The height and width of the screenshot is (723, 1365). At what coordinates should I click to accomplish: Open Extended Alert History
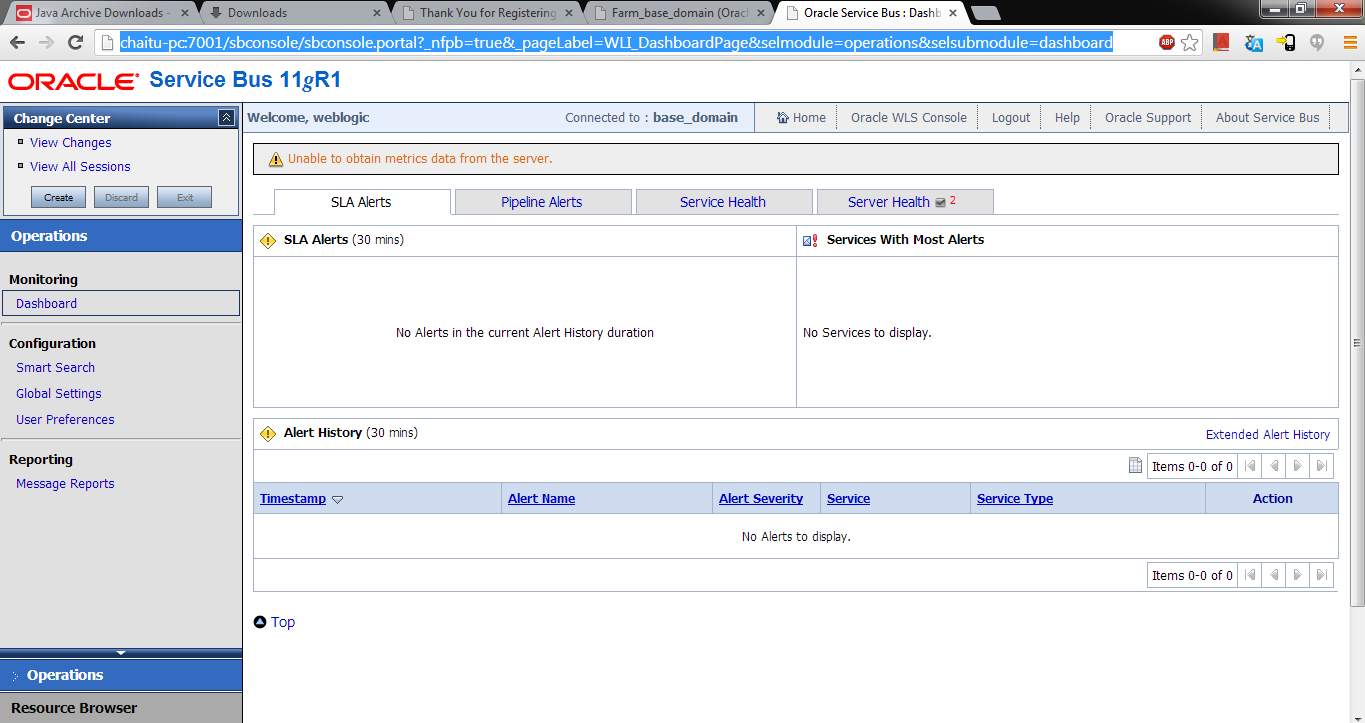(1267, 434)
